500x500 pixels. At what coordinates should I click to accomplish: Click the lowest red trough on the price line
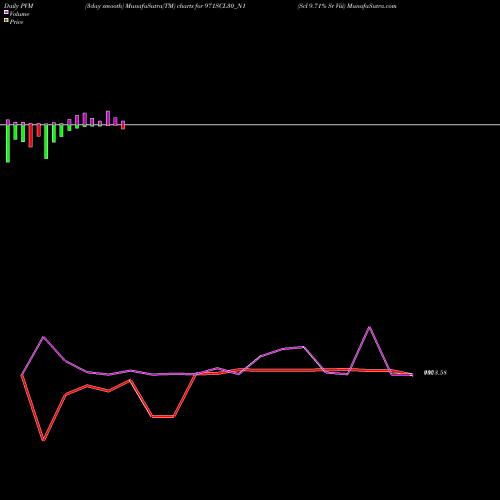43,440
